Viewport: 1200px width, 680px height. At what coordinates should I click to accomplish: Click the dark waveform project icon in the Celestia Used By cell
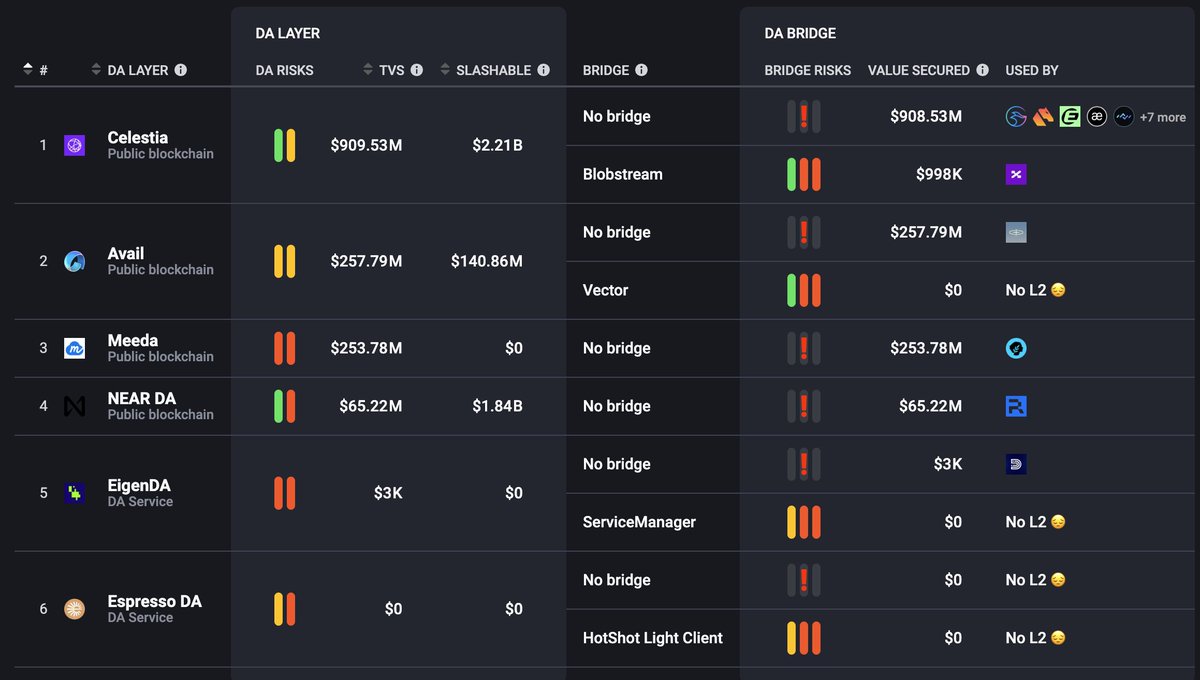click(x=1124, y=117)
